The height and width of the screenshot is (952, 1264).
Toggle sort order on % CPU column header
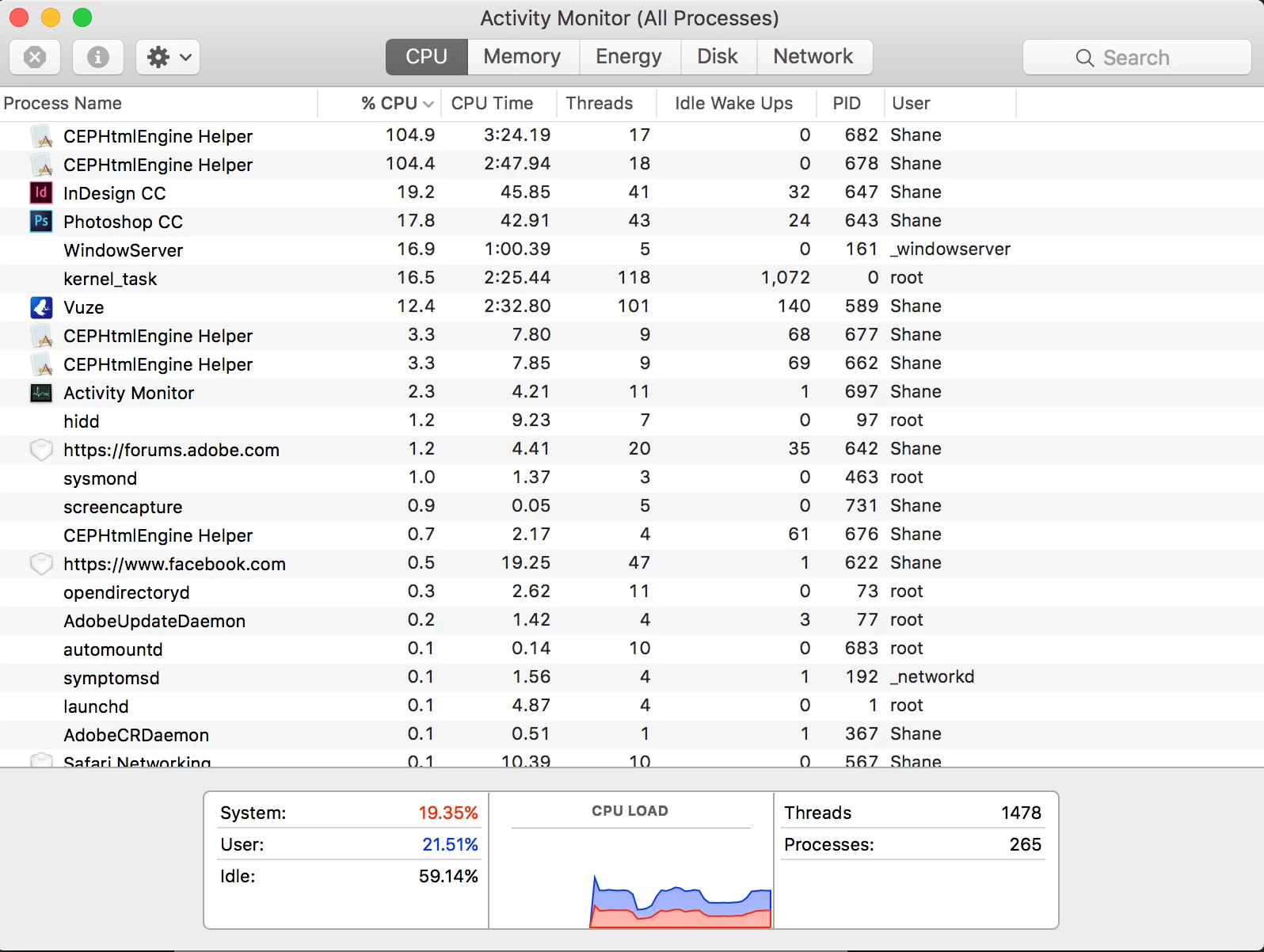click(x=380, y=104)
